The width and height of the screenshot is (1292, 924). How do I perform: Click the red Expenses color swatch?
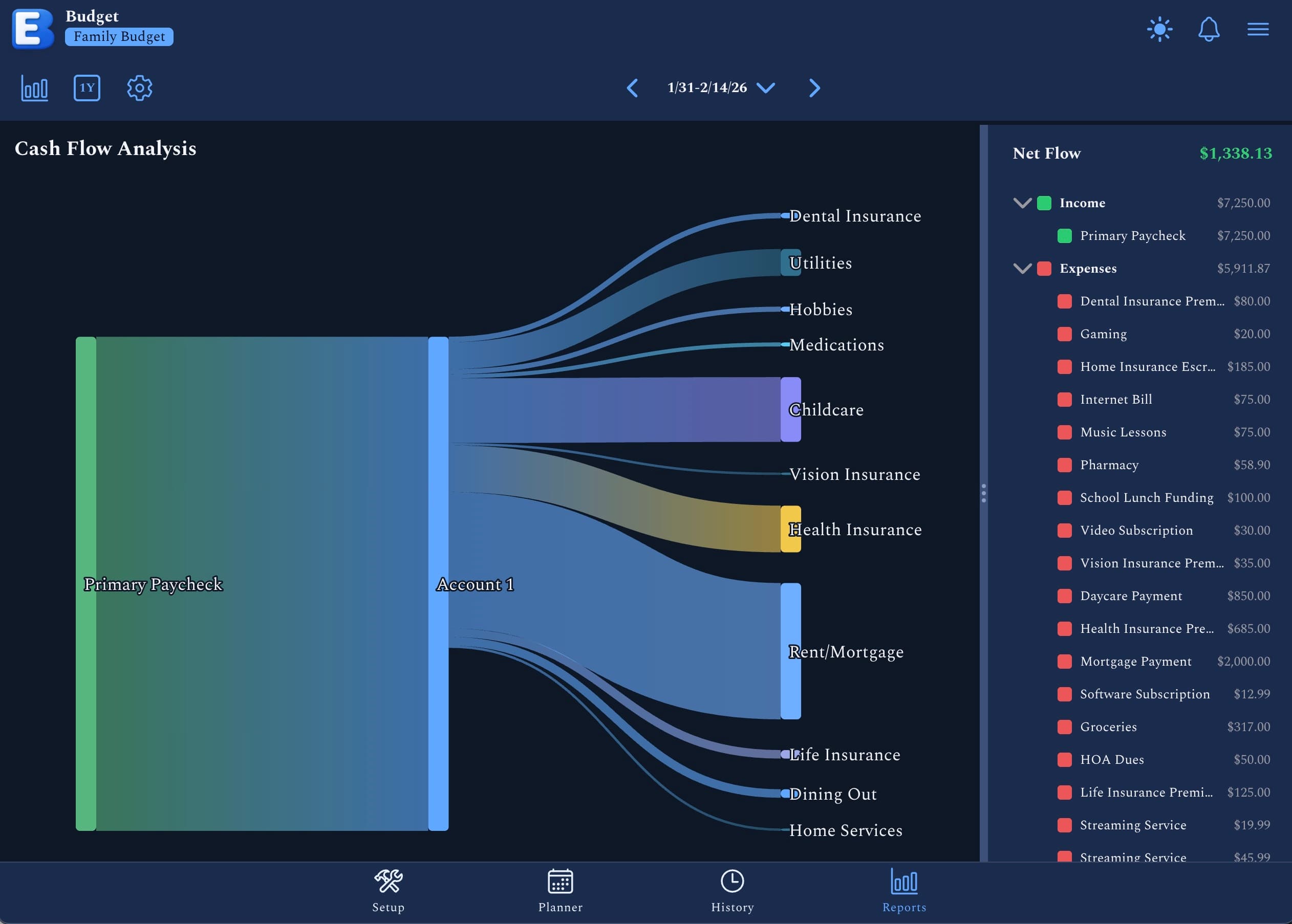(1044, 269)
